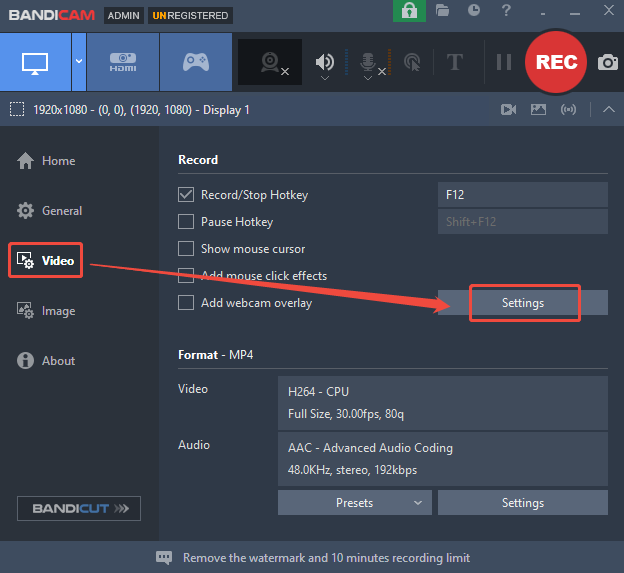Toggle speaker sound recording icon
Image resolution: width=624 pixels, height=573 pixels.
325,62
